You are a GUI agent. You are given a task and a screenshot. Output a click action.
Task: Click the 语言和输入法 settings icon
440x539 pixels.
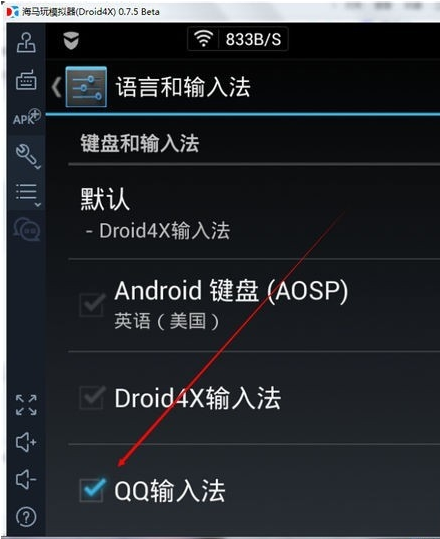click(86, 87)
